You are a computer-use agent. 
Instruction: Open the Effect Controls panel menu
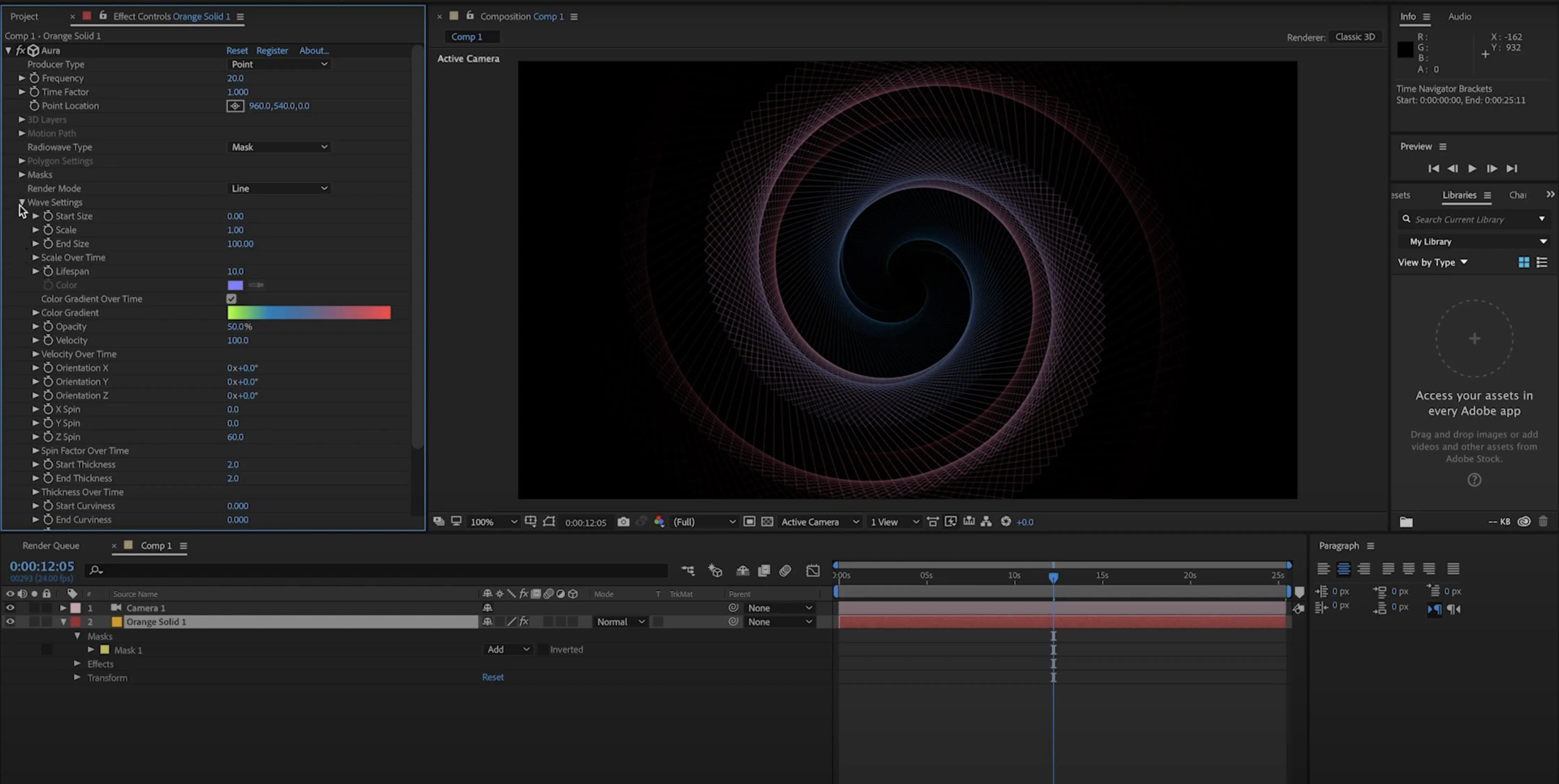240,17
